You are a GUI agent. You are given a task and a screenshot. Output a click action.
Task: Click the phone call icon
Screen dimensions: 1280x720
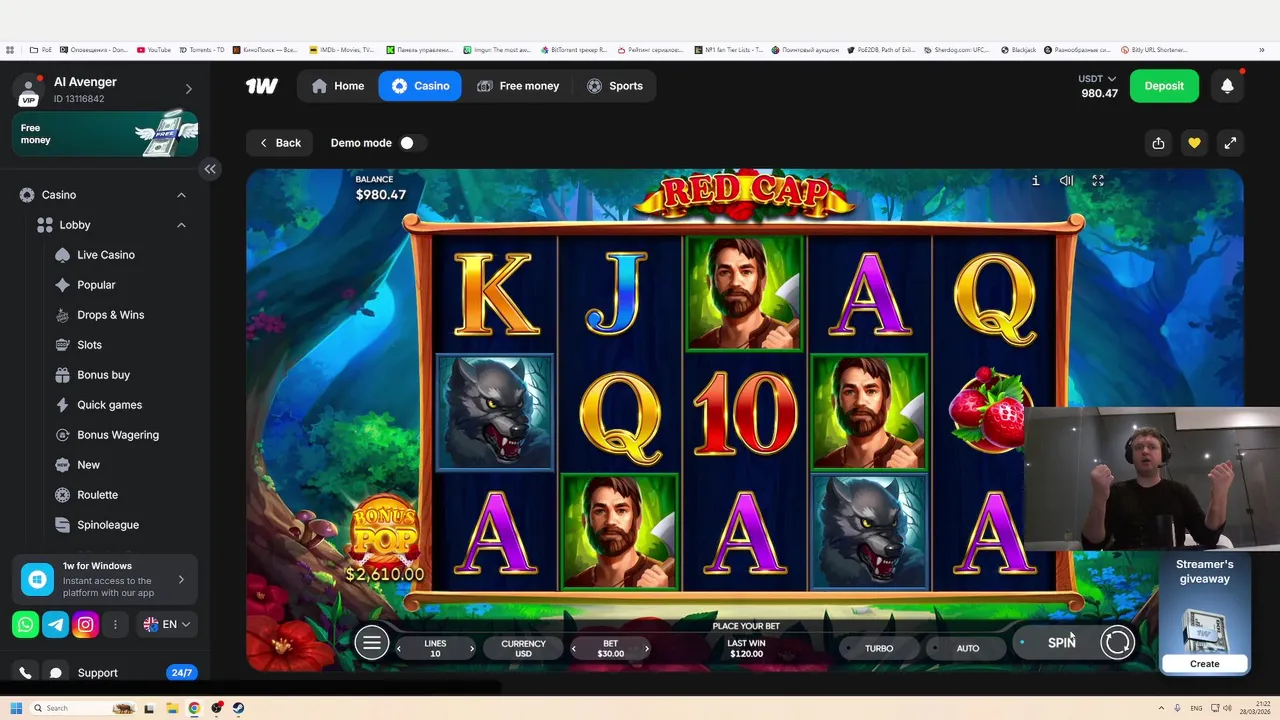25,673
